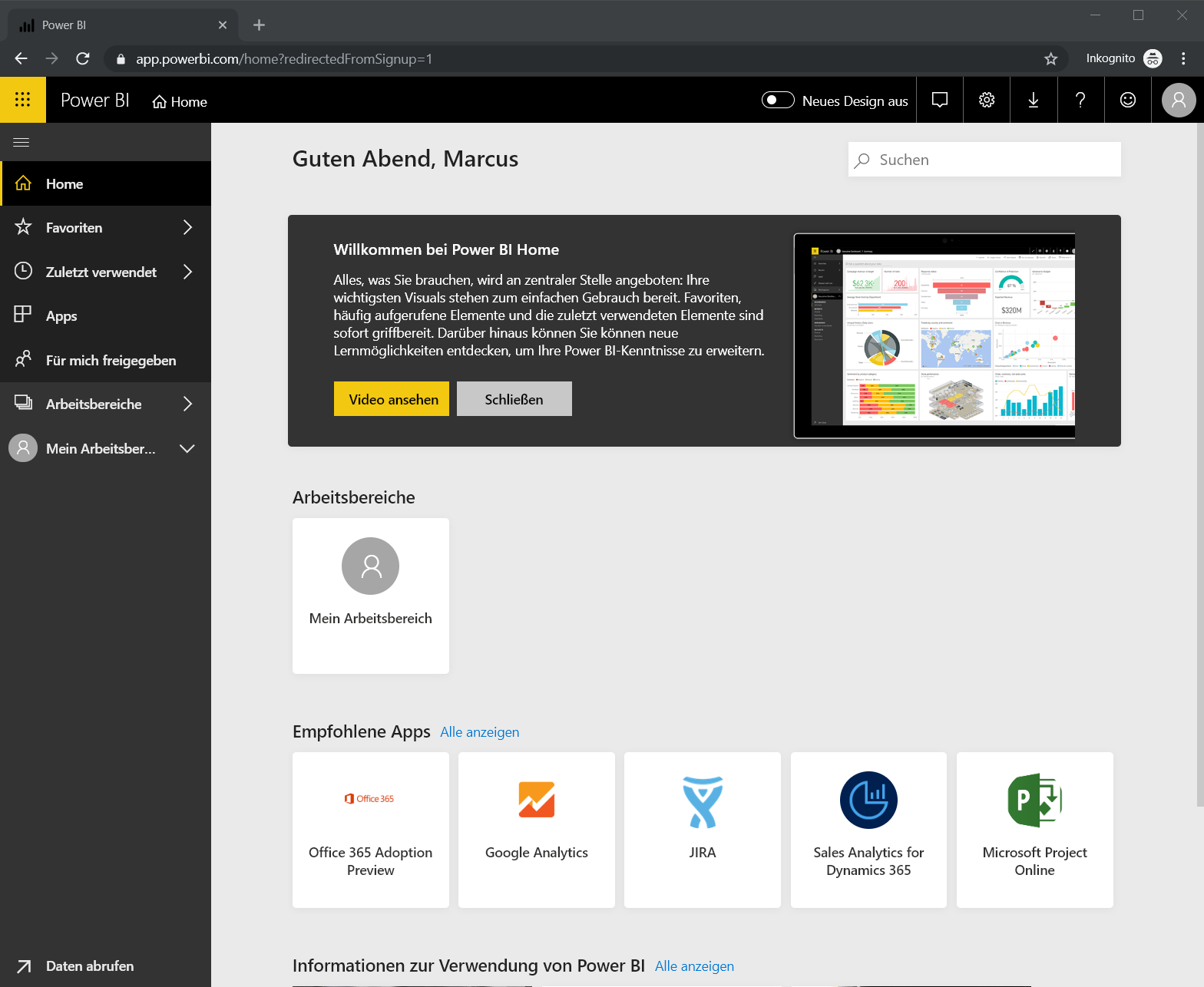
Task: Expand the Arbeitsbereiche flyout chevron
Action: click(x=187, y=404)
